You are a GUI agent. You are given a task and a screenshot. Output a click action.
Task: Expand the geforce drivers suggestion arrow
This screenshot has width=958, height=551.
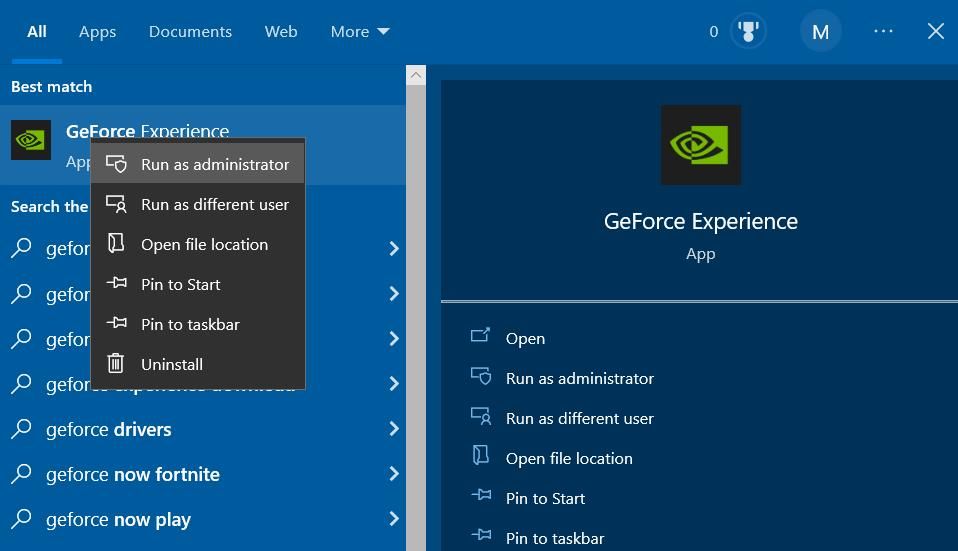pos(393,429)
